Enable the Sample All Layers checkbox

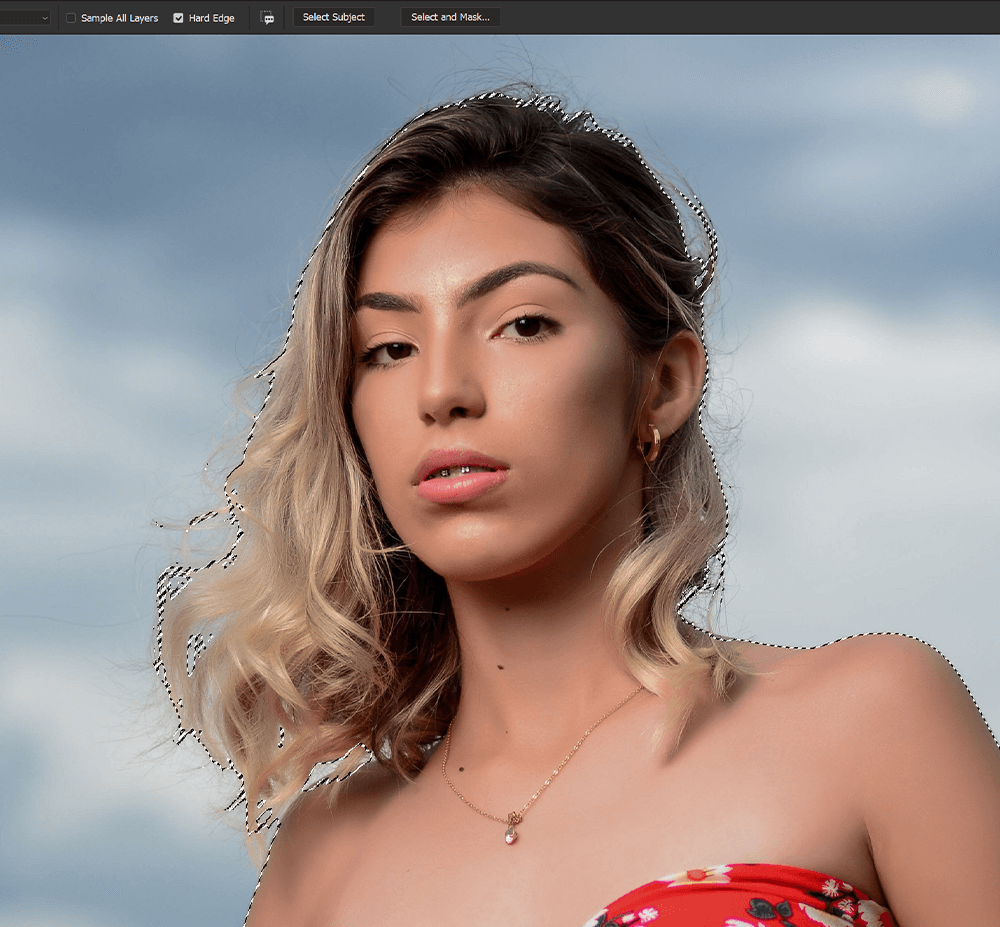tap(71, 18)
